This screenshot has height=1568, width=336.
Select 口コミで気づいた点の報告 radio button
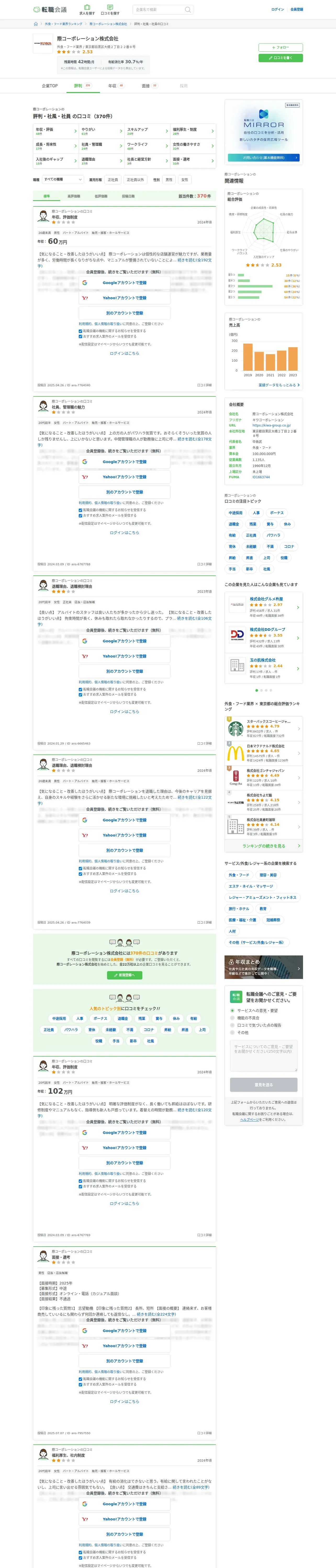pyautogui.click(x=232, y=1025)
